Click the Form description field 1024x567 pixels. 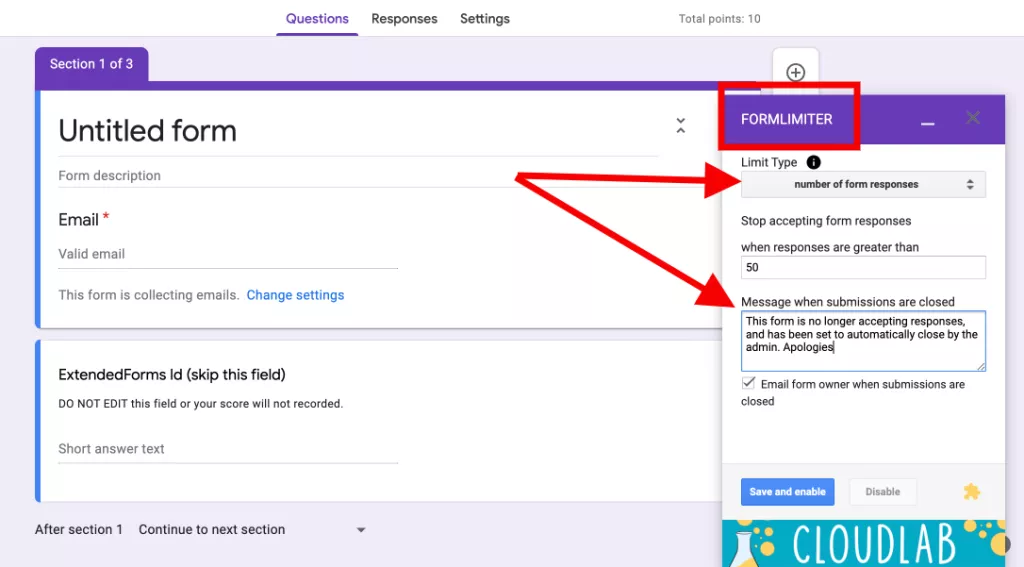[x=300, y=176]
